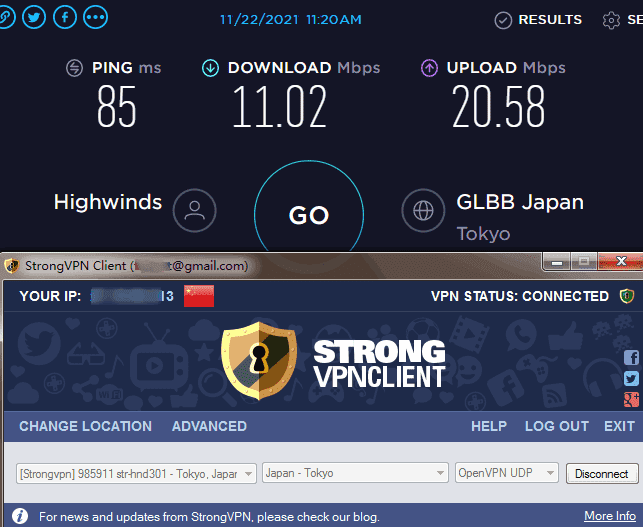
Task: Copy result link icon at top left
Action: pos(6,17)
